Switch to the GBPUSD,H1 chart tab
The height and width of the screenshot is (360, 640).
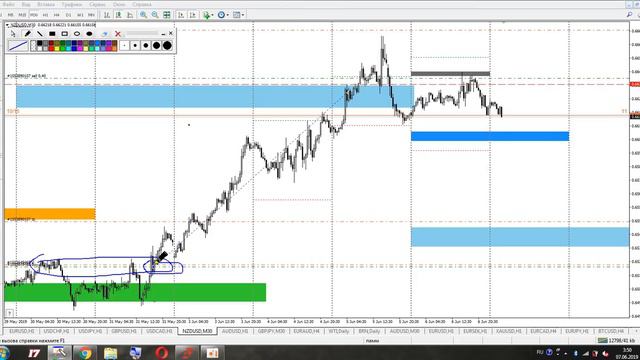pos(124,331)
